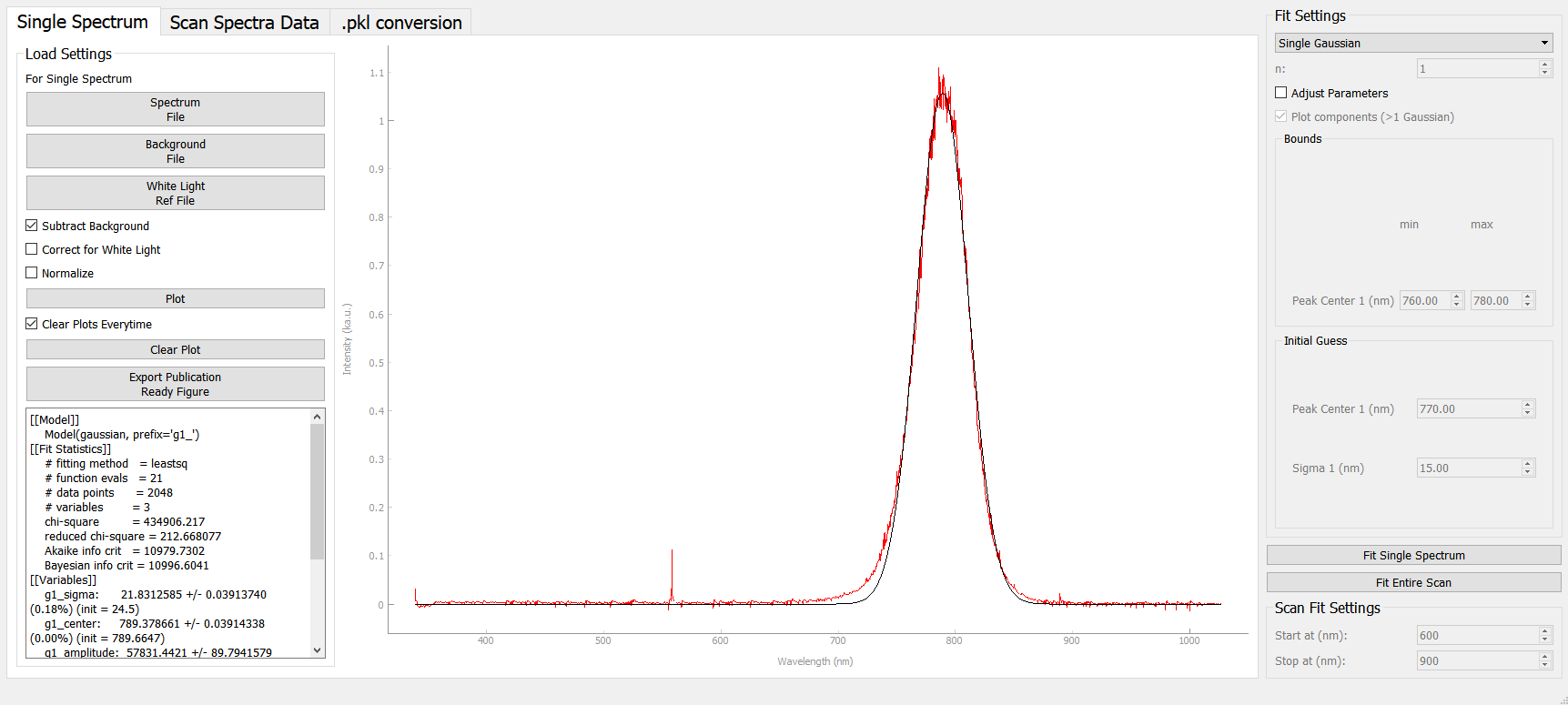This screenshot has height=705, width=1568.
Task: Click Initial Guess Peak Center 1 field
Action: (x=1469, y=408)
